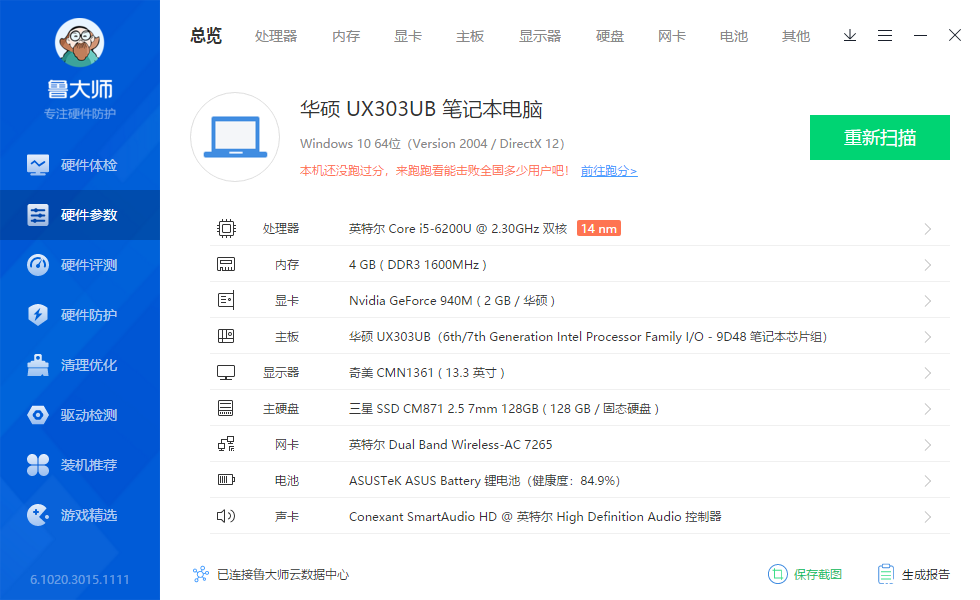Viewport: 980px width, 600px height.
Task: Switch to the 网卡 tab
Action: point(672,36)
